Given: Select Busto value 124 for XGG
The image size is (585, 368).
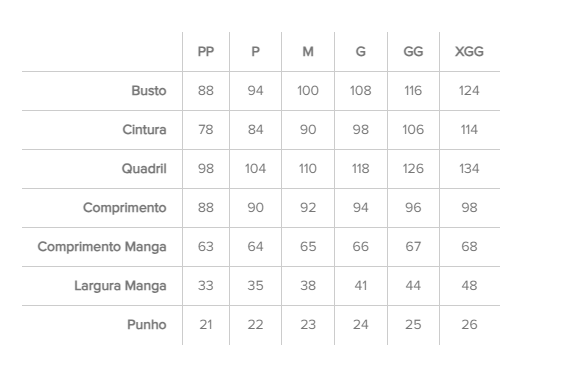Looking at the screenshot, I should [x=469, y=91].
